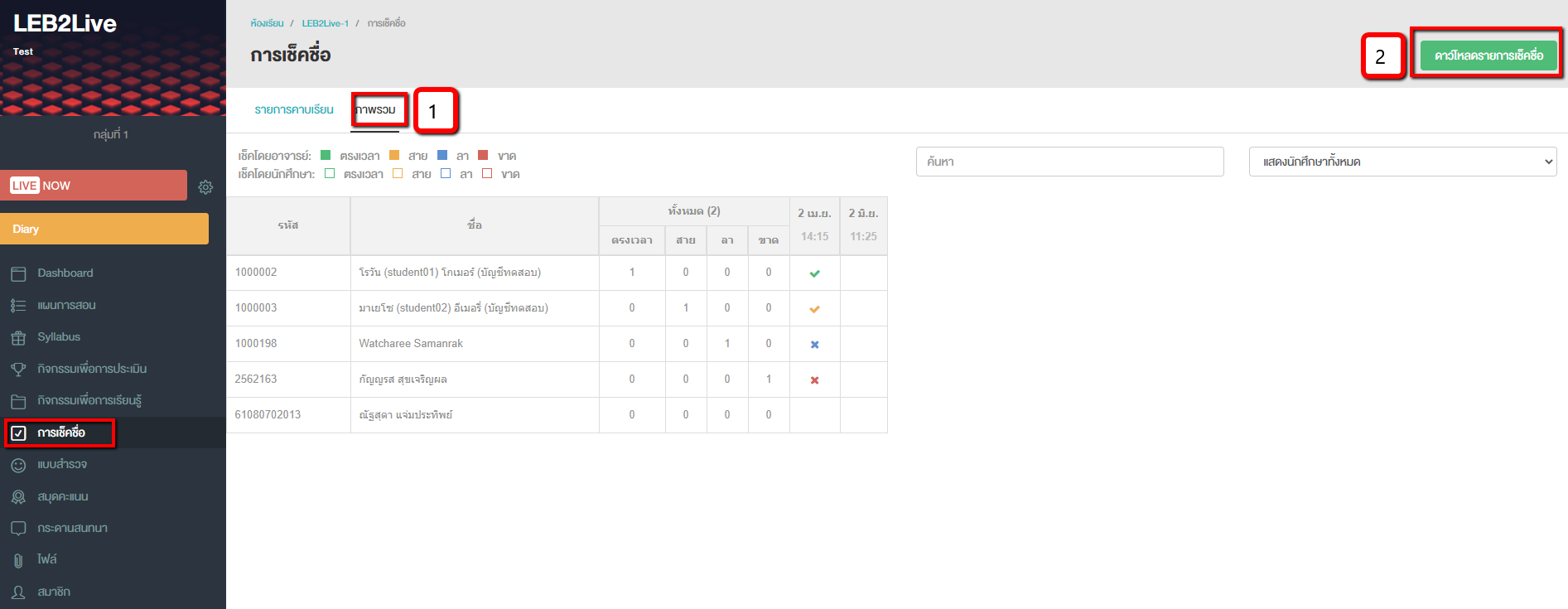Screen dimensions: 1568x609
Task: Click the LEB2Live logo title
Action: pyautogui.click(x=65, y=23)
